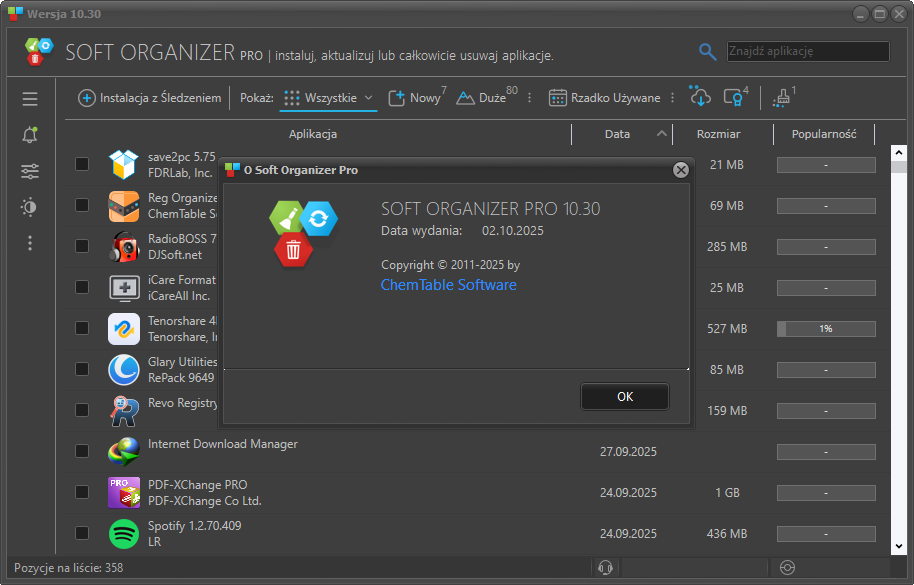Open options dots after Duże filter

pos(529,98)
